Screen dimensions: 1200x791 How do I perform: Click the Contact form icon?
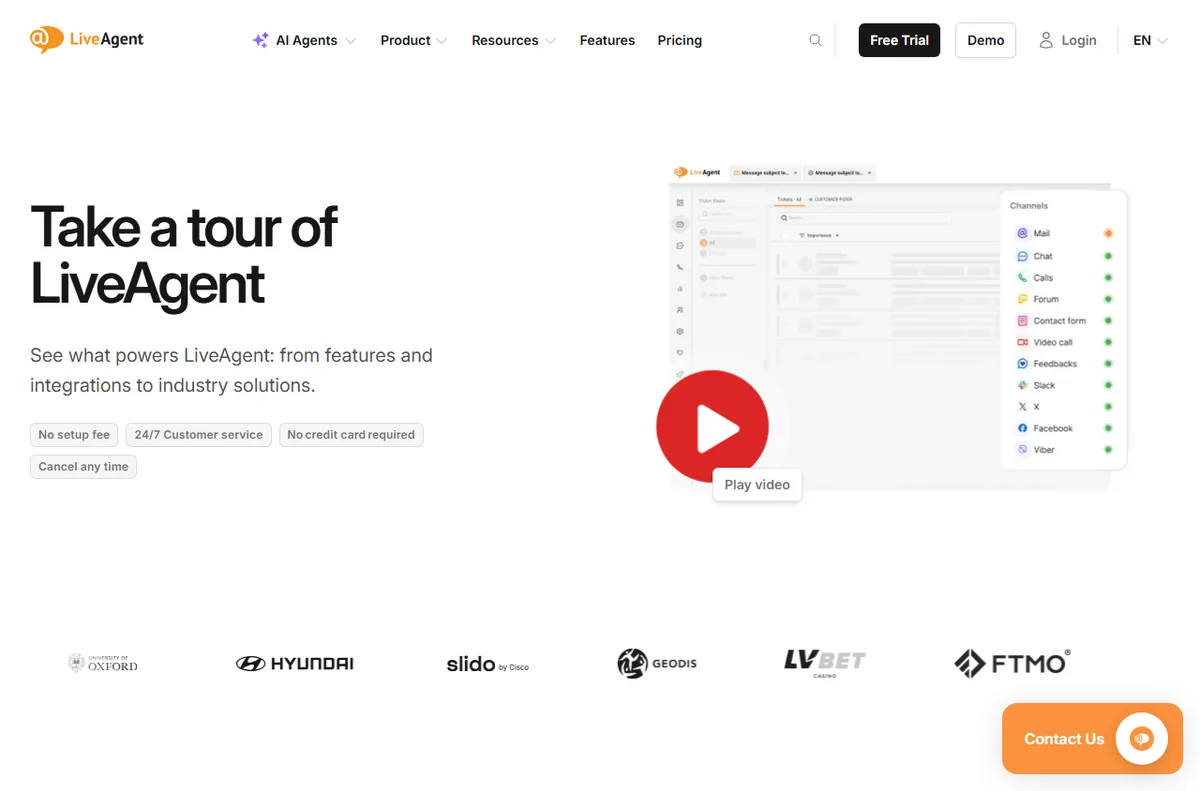pyautogui.click(x=1022, y=321)
